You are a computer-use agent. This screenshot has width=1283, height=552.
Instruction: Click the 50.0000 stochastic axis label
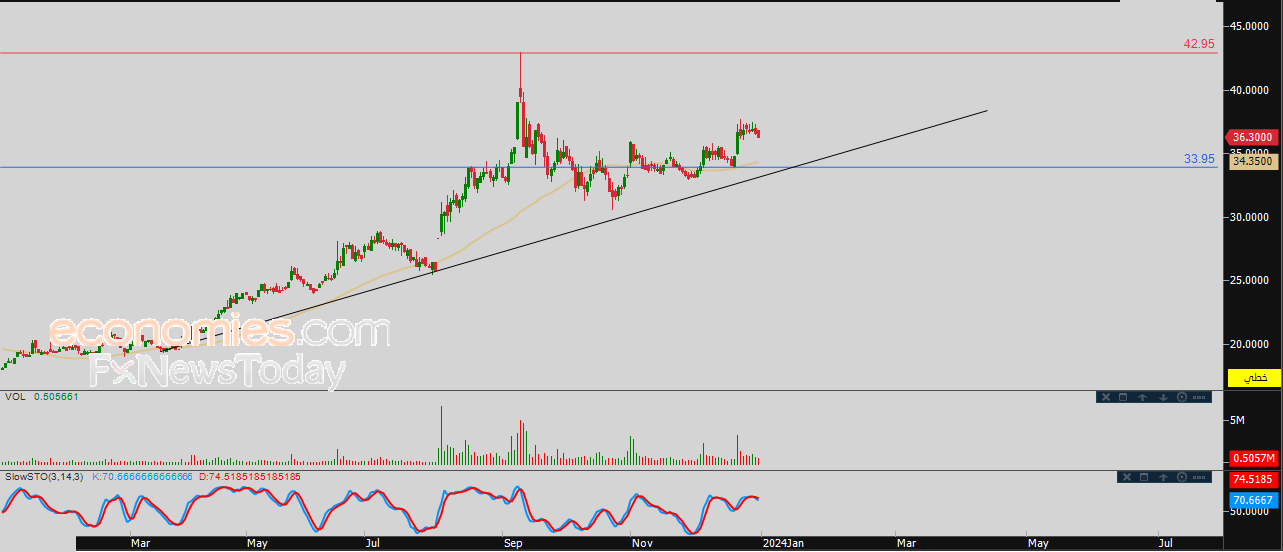(x=1251, y=511)
